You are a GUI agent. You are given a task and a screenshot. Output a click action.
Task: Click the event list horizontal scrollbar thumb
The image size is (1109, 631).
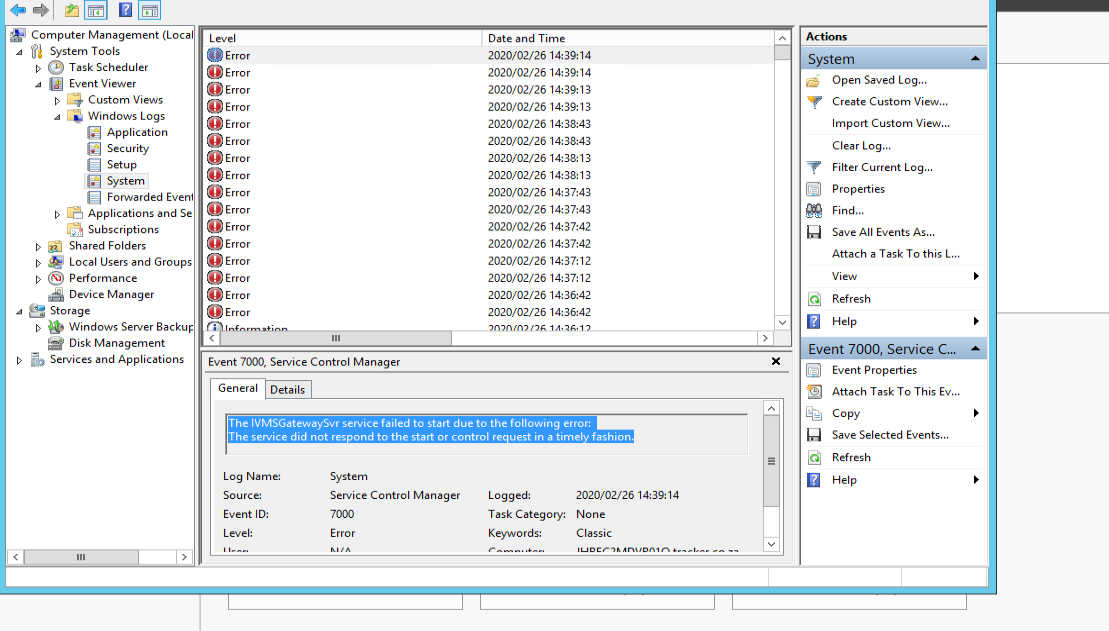(x=335, y=338)
